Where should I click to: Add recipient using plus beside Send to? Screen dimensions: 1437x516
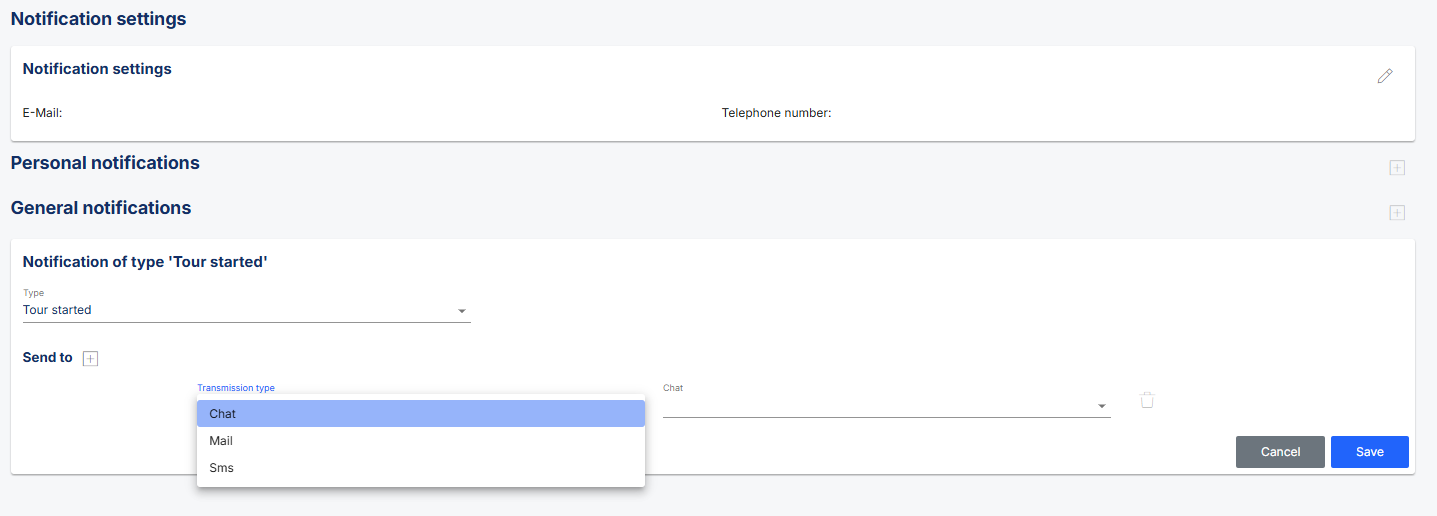click(90, 359)
